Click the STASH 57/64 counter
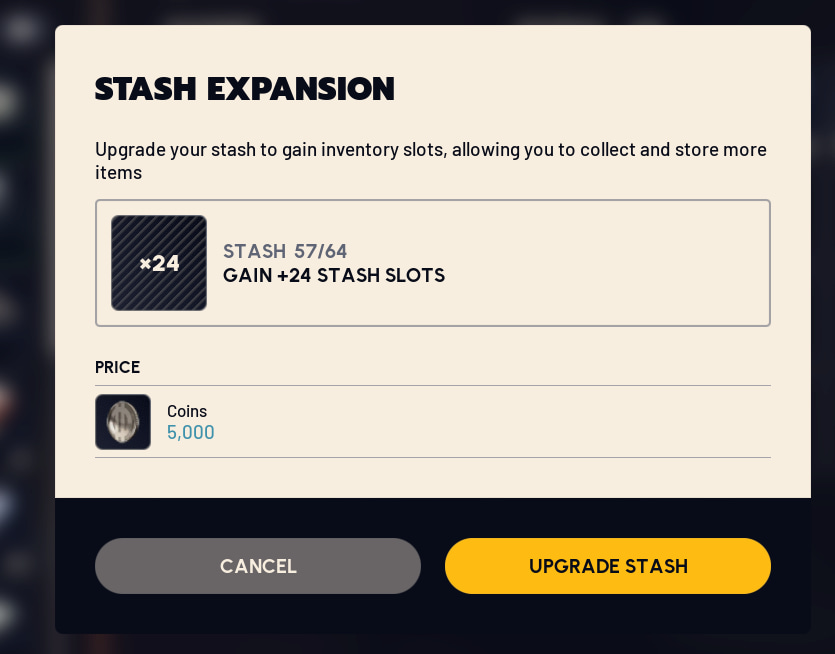Image resolution: width=835 pixels, height=654 pixels. [286, 252]
